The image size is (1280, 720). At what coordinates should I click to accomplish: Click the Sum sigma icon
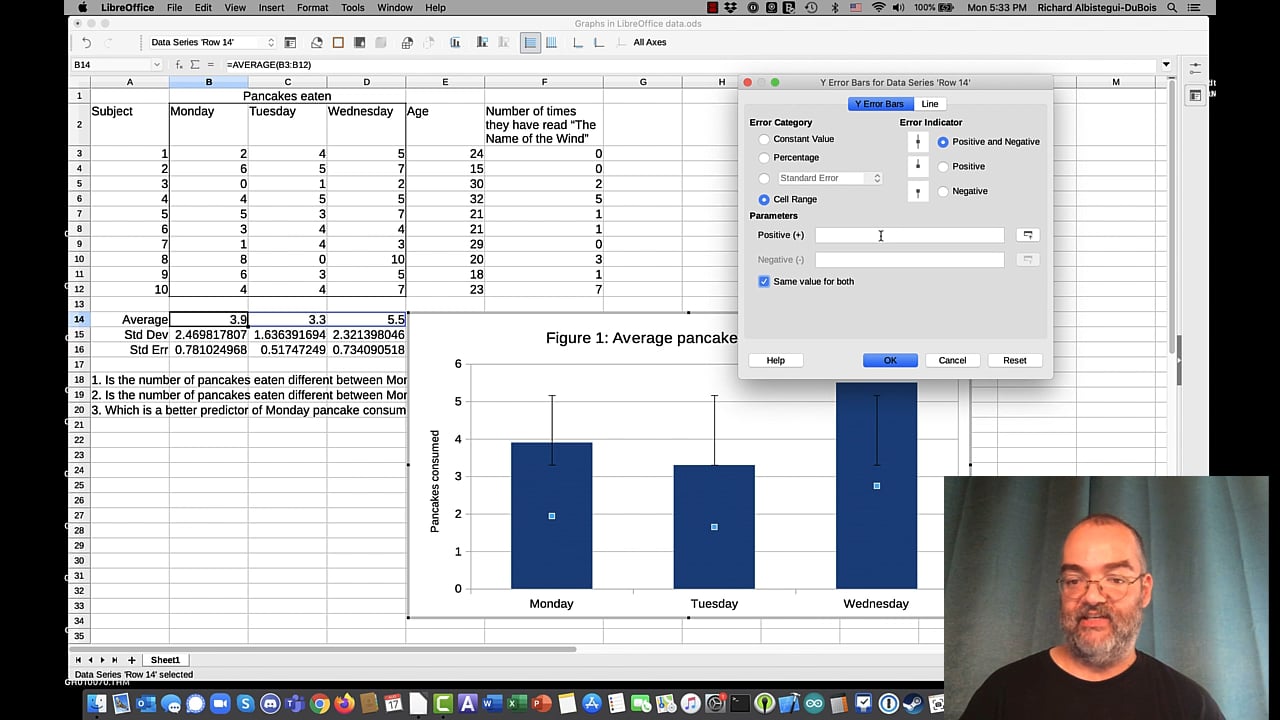(195, 65)
